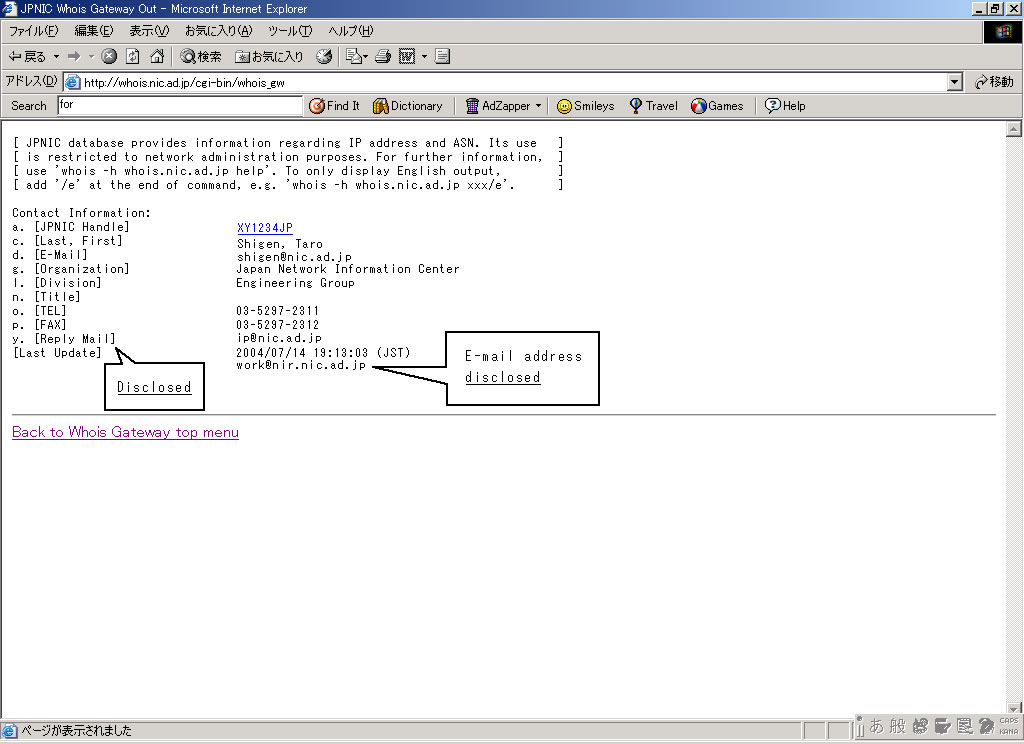Open the ファイル(F) File menu
The height and width of the screenshot is (744, 1024).
(x=33, y=31)
